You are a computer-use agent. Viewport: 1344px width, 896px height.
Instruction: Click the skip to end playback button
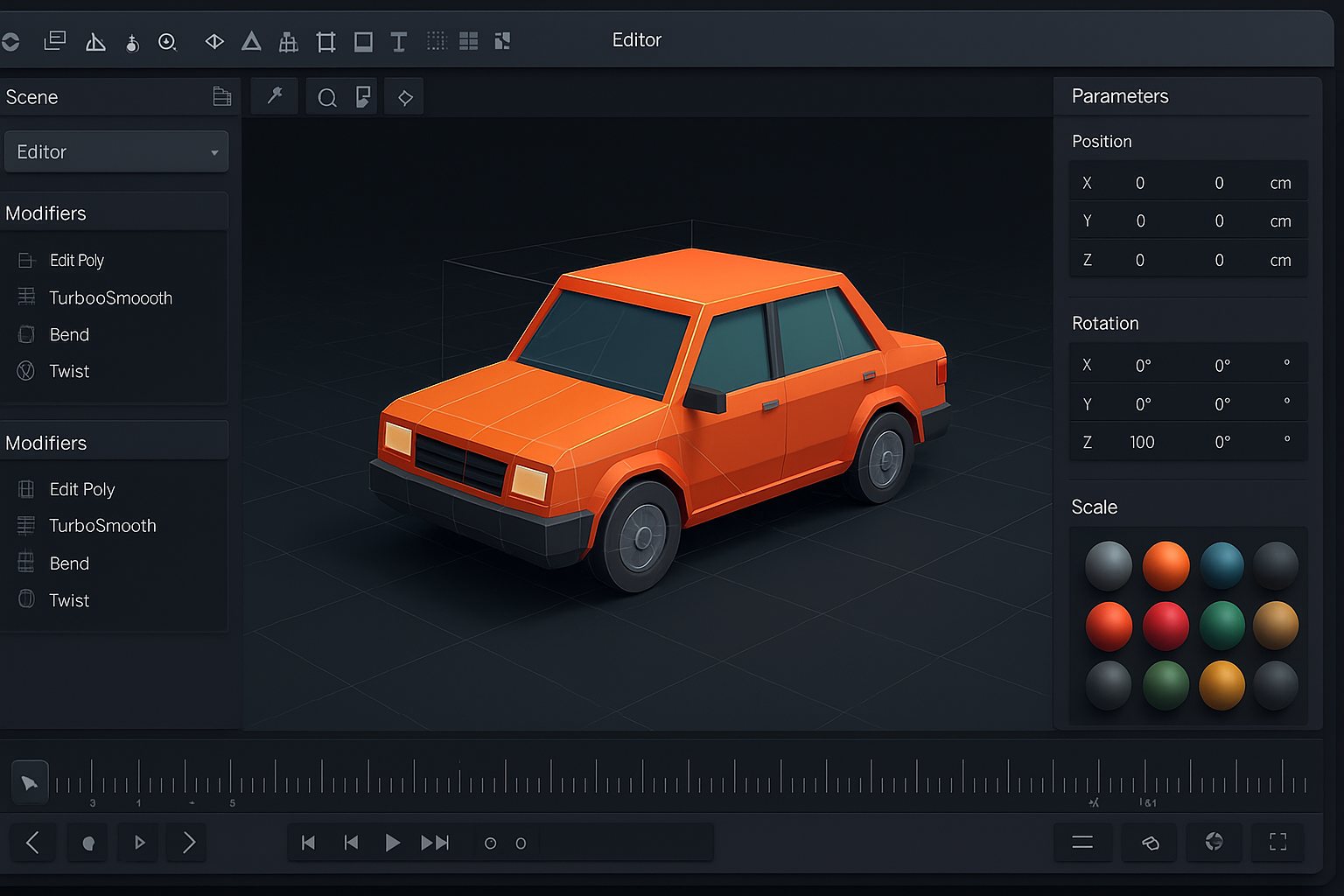coord(434,843)
